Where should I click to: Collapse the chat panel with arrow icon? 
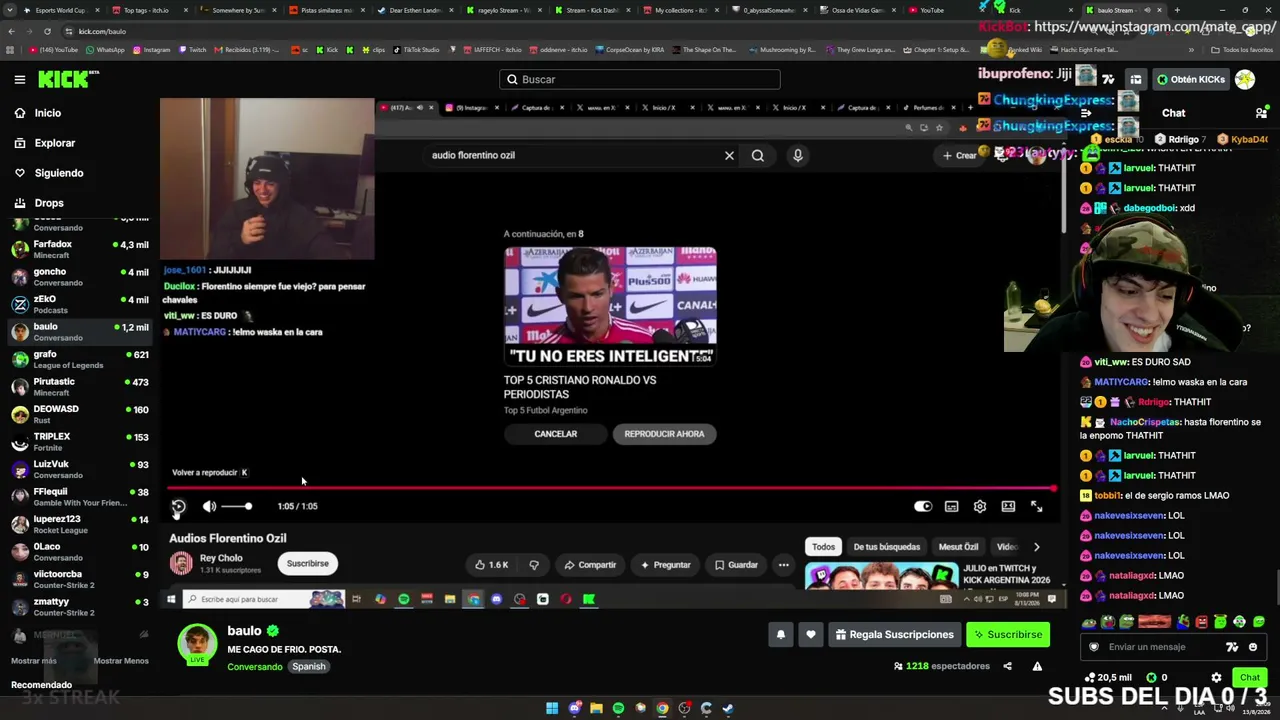(1088, 113)
